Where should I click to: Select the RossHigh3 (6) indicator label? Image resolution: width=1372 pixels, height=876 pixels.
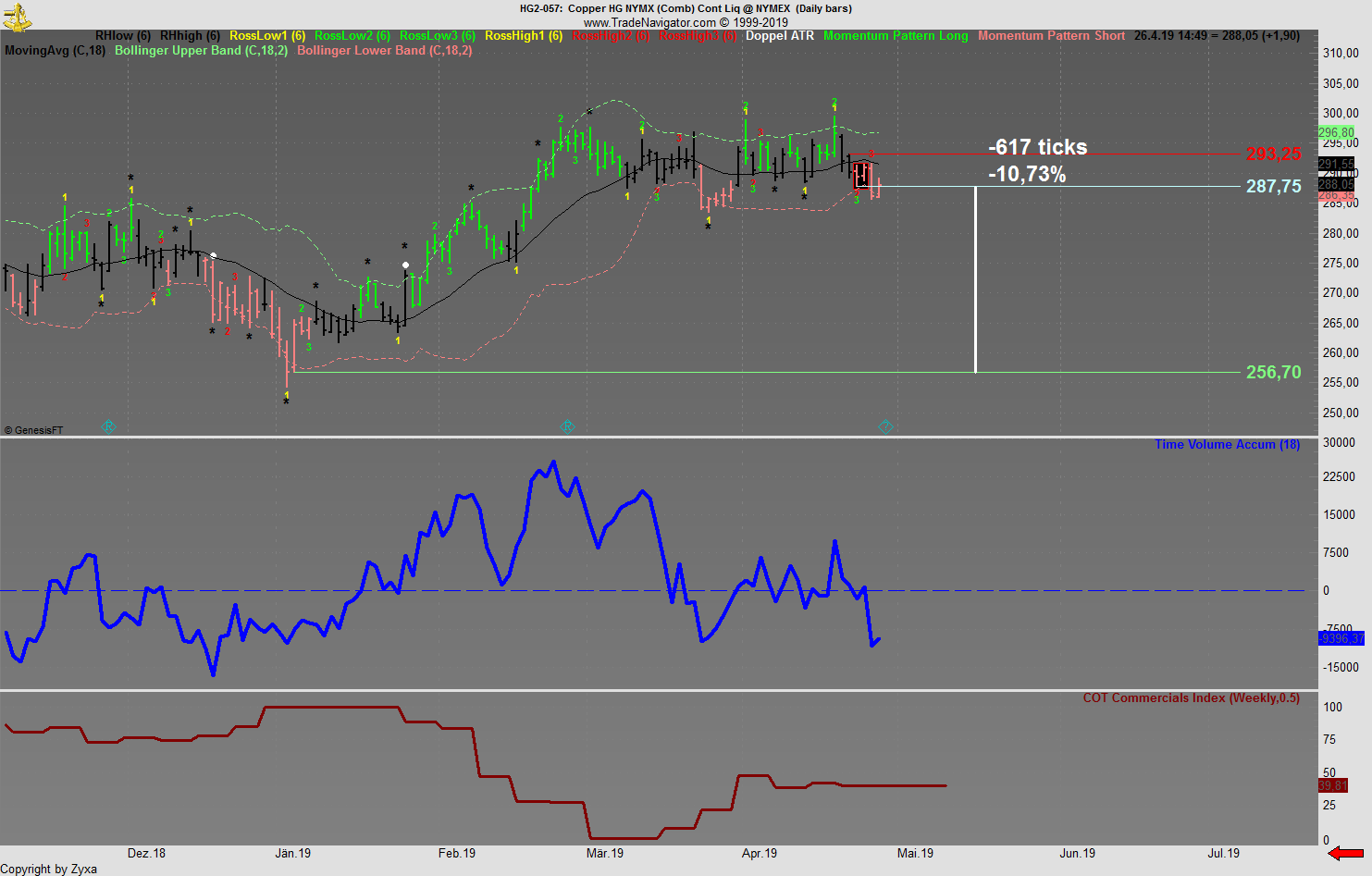pyautogui.click(x=698, y=36)
